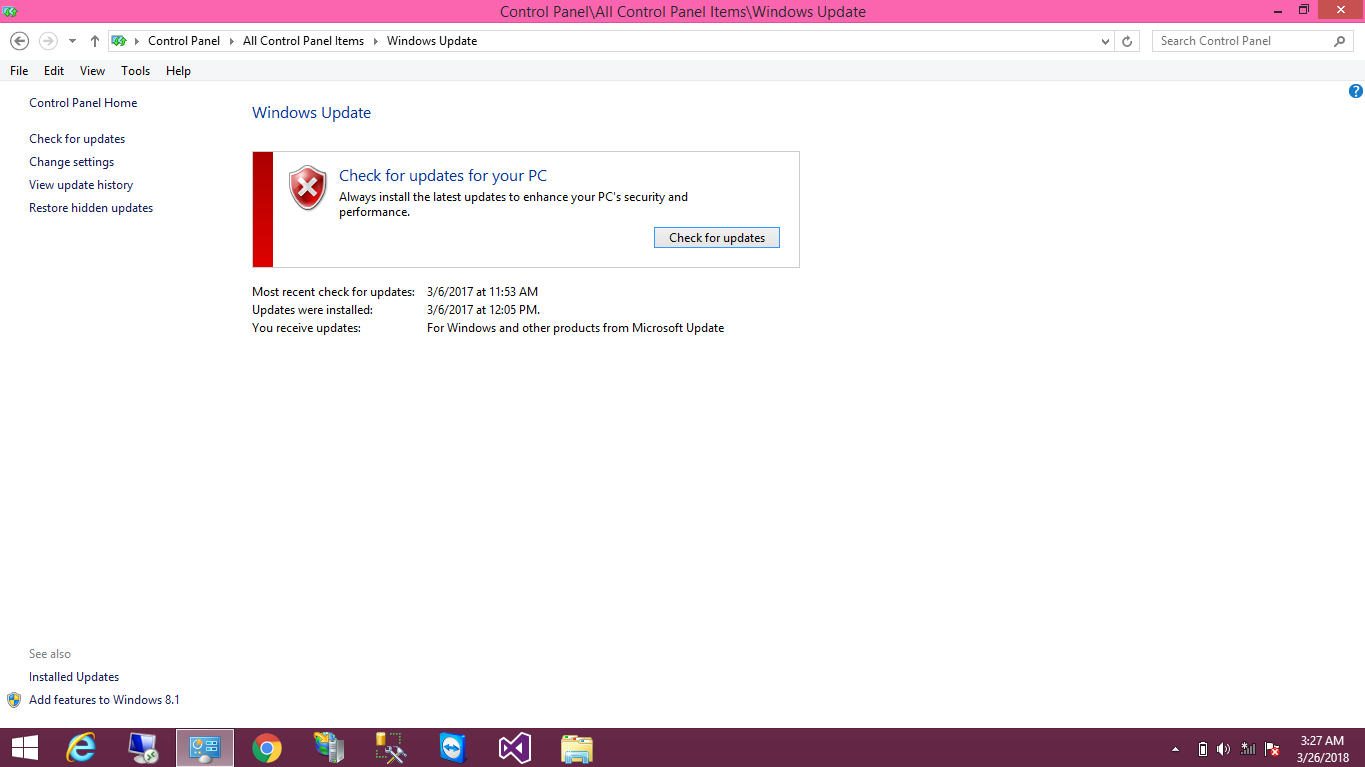Click the forward navigation arrow
This screenshot has width=1365, height=767.
pos(48,41)
